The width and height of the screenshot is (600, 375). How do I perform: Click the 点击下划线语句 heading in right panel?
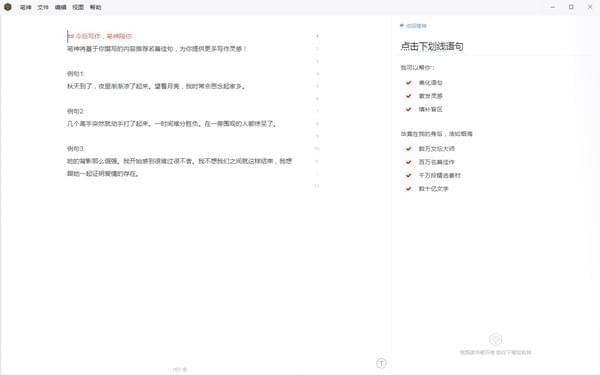tap(432, 46)
